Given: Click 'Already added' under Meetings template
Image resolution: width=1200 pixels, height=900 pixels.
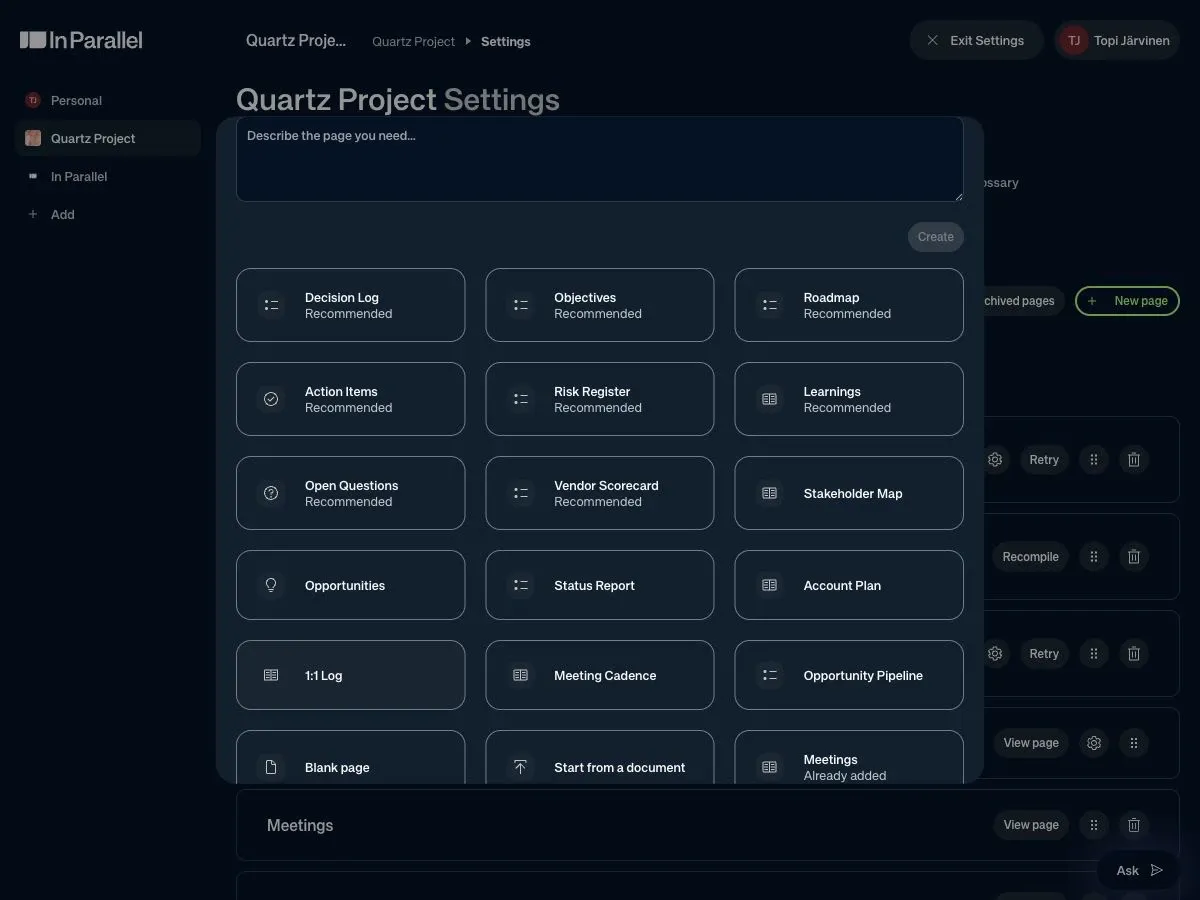Looking at the screenshot, I should [845, 775].
